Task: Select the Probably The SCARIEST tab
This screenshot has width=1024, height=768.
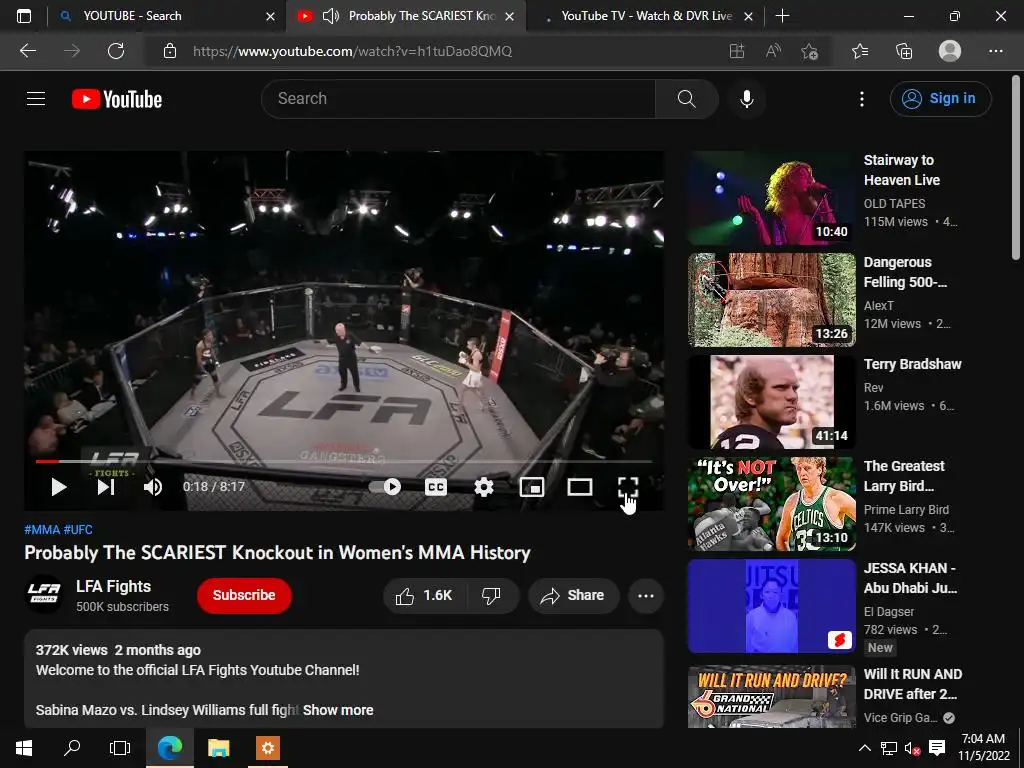Action: coord(405,16)
